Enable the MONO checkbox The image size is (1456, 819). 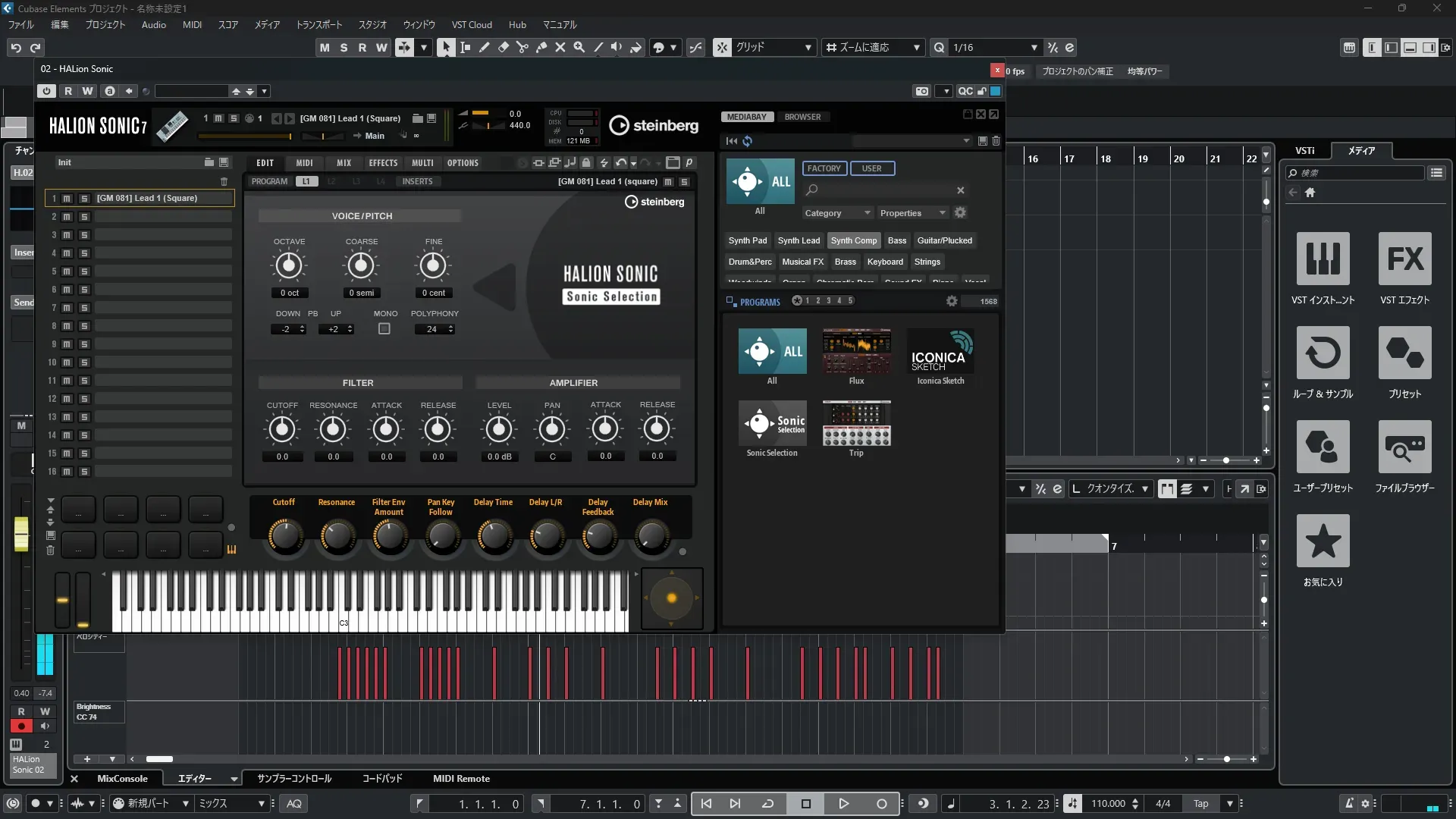click(x=384, y=329)
